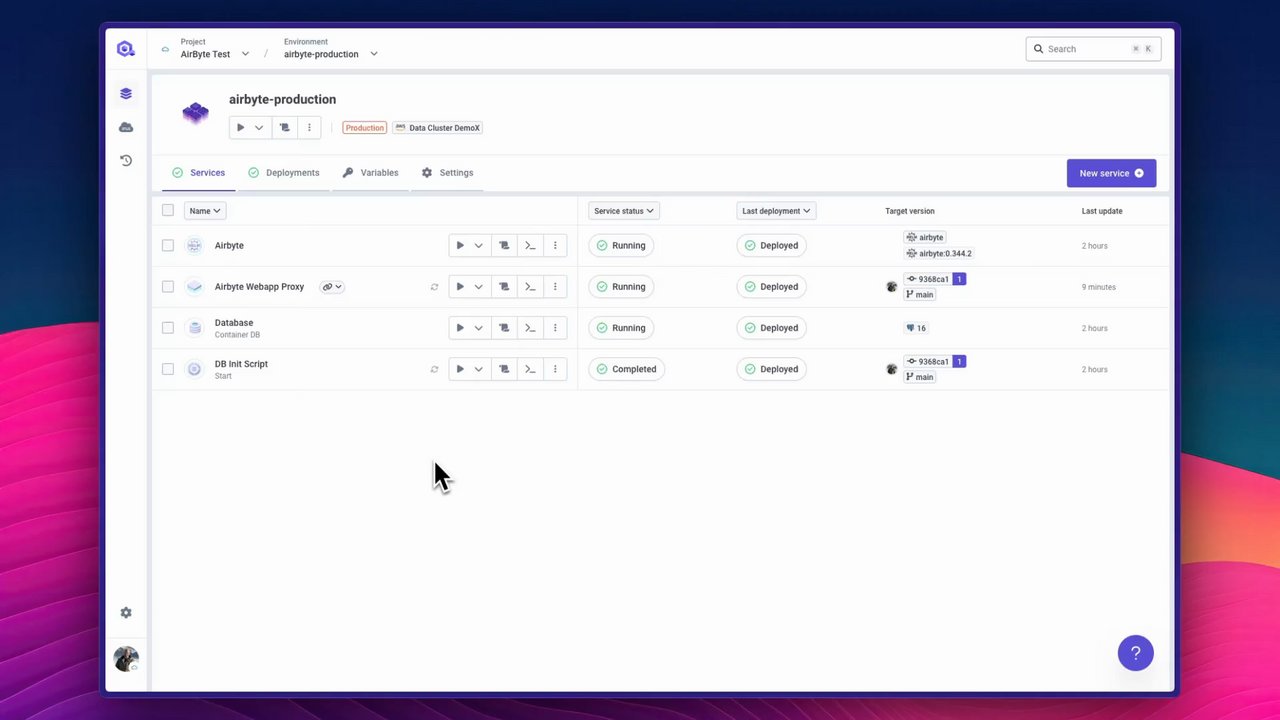Switch to the Settings tab
Viewport: 1280px width, 720px height.
(x=448, y=173)
